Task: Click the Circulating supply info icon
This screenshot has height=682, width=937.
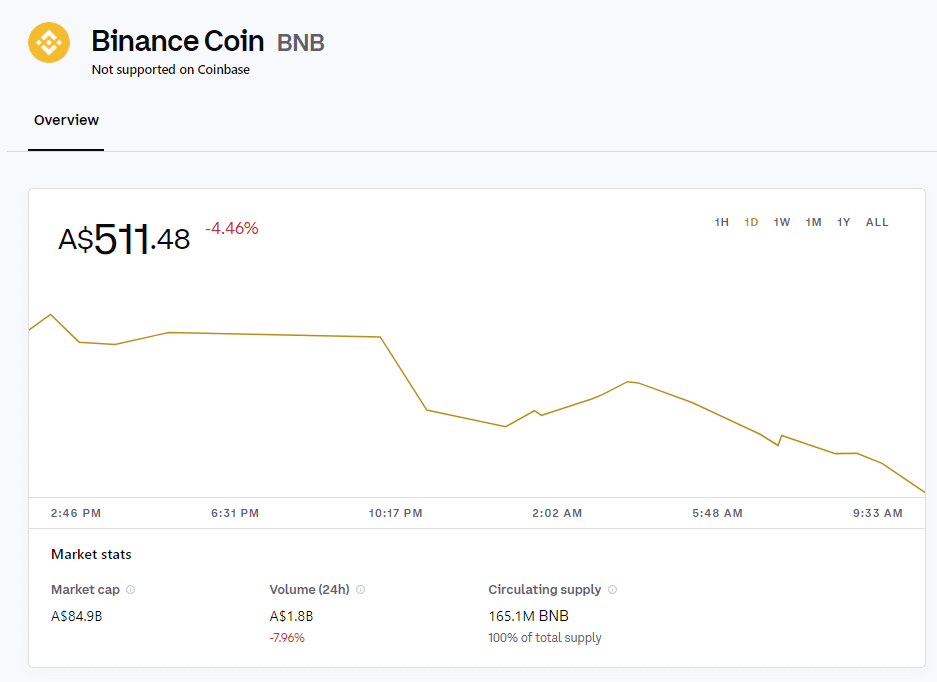Action: (x=613, y=589)
